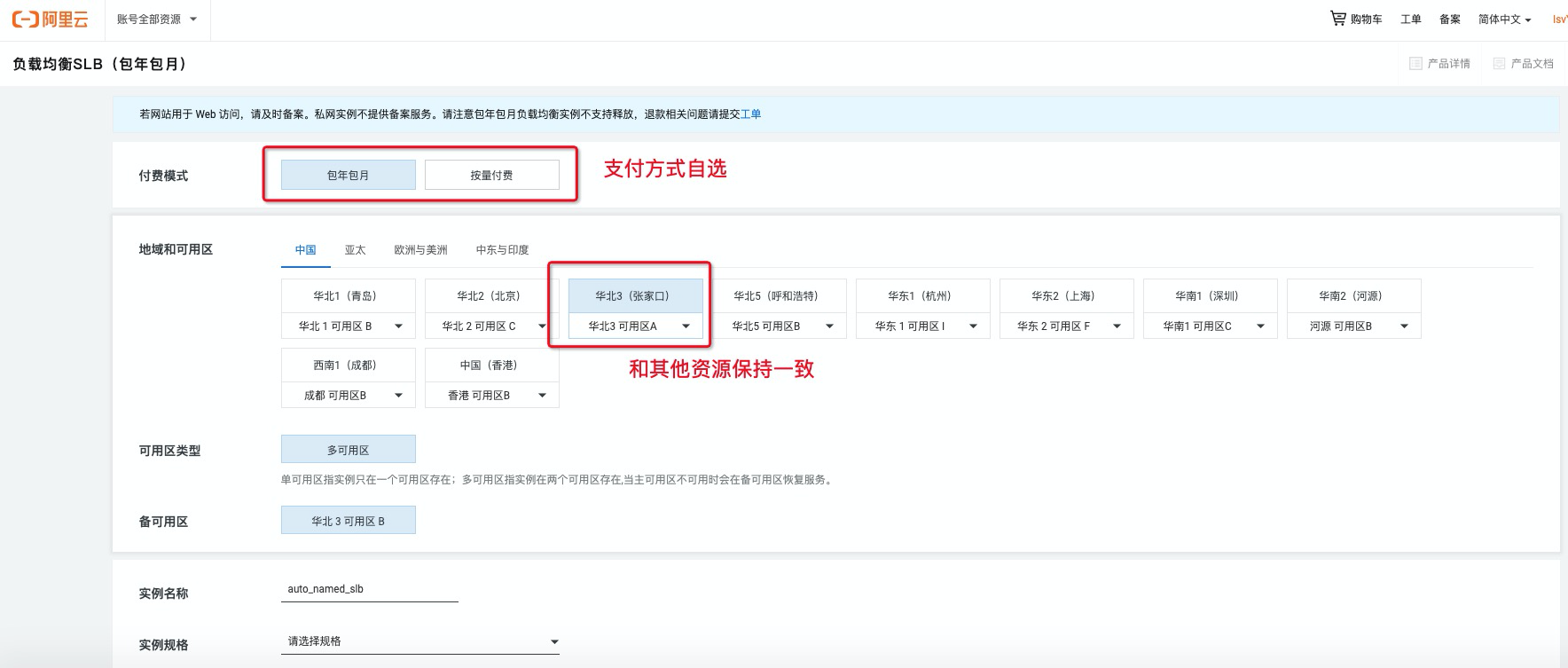
Task: Open the Alibaba Cloud logo homepage
Action: coord(50,20)
